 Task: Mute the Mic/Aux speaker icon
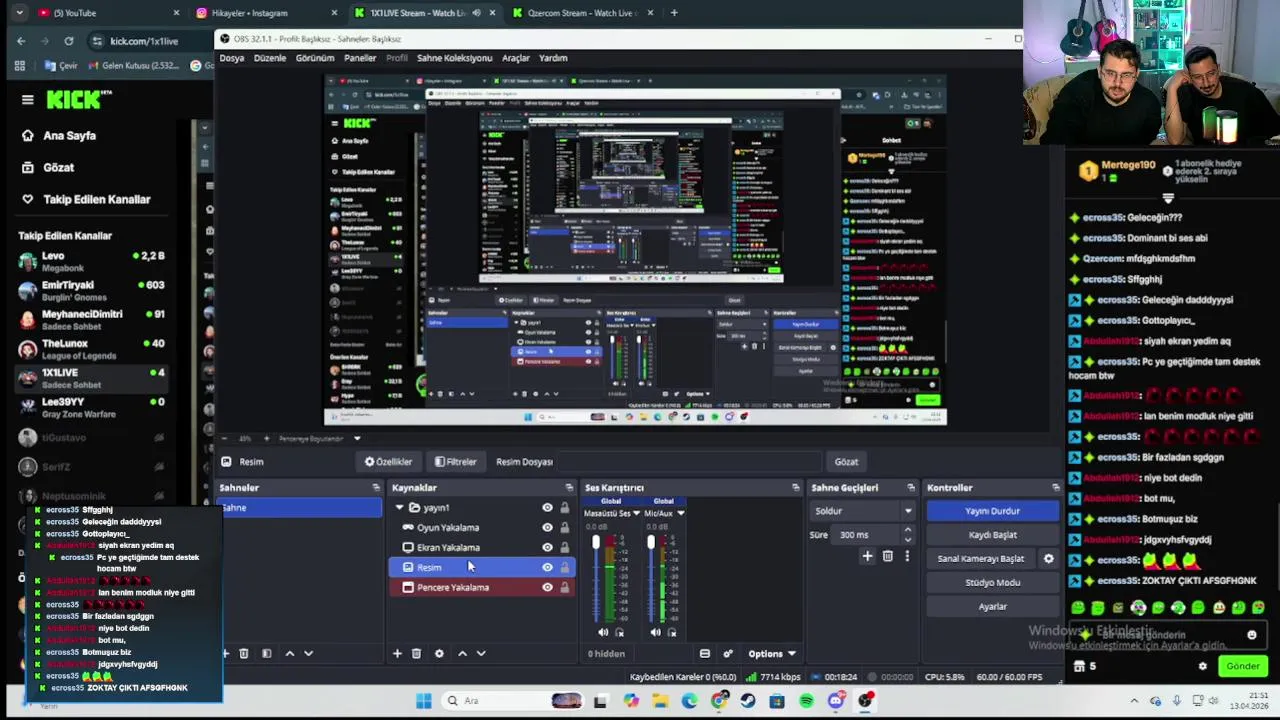coord(656,632)
